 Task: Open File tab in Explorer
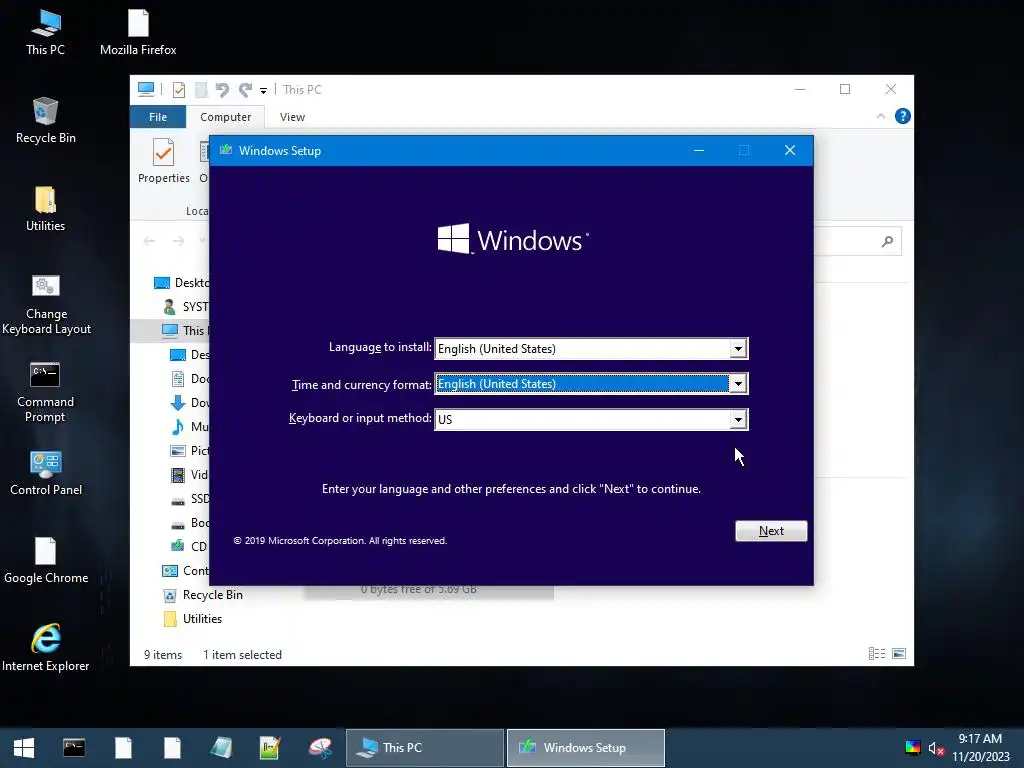158,117
